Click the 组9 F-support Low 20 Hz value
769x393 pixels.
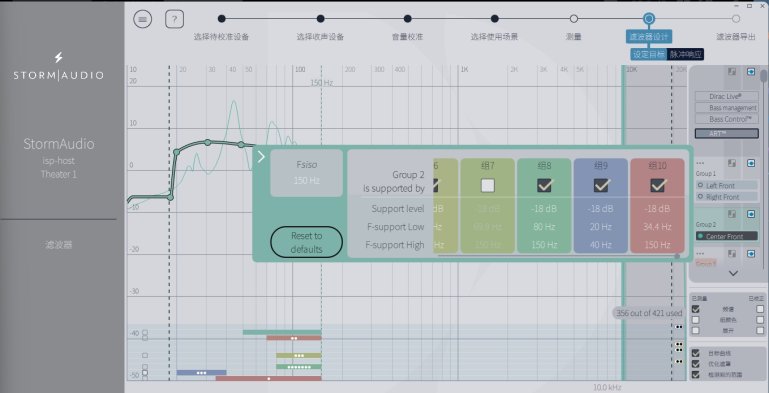[x=601, y=227]
